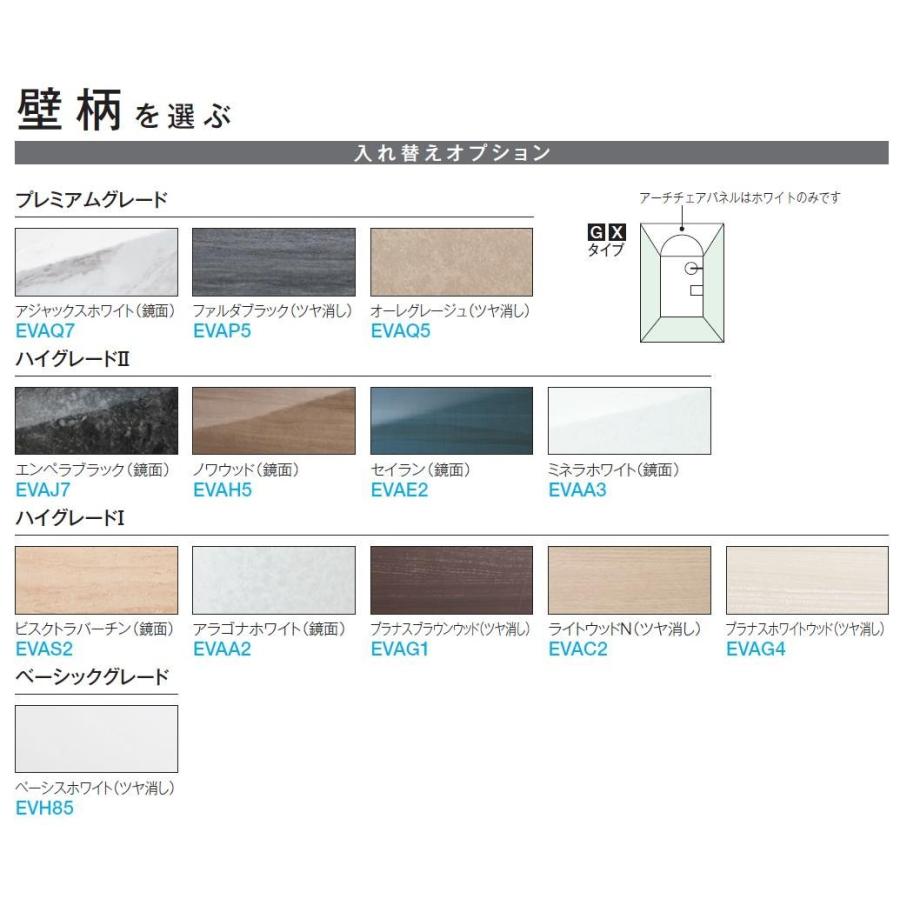The height and width of the screenshot is (900, 900).
Task: Click the ハイグレードII section heading
Action: pos(73,359)
